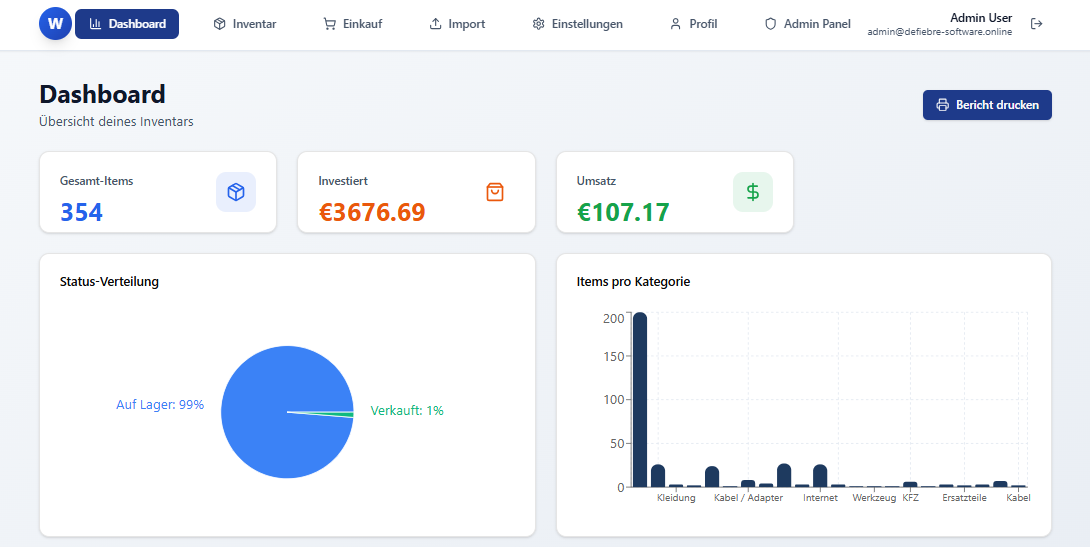Click the Verkauft: 1% chart label
The width and height of the screenshot is (1090, 547).
coord(406,411)
